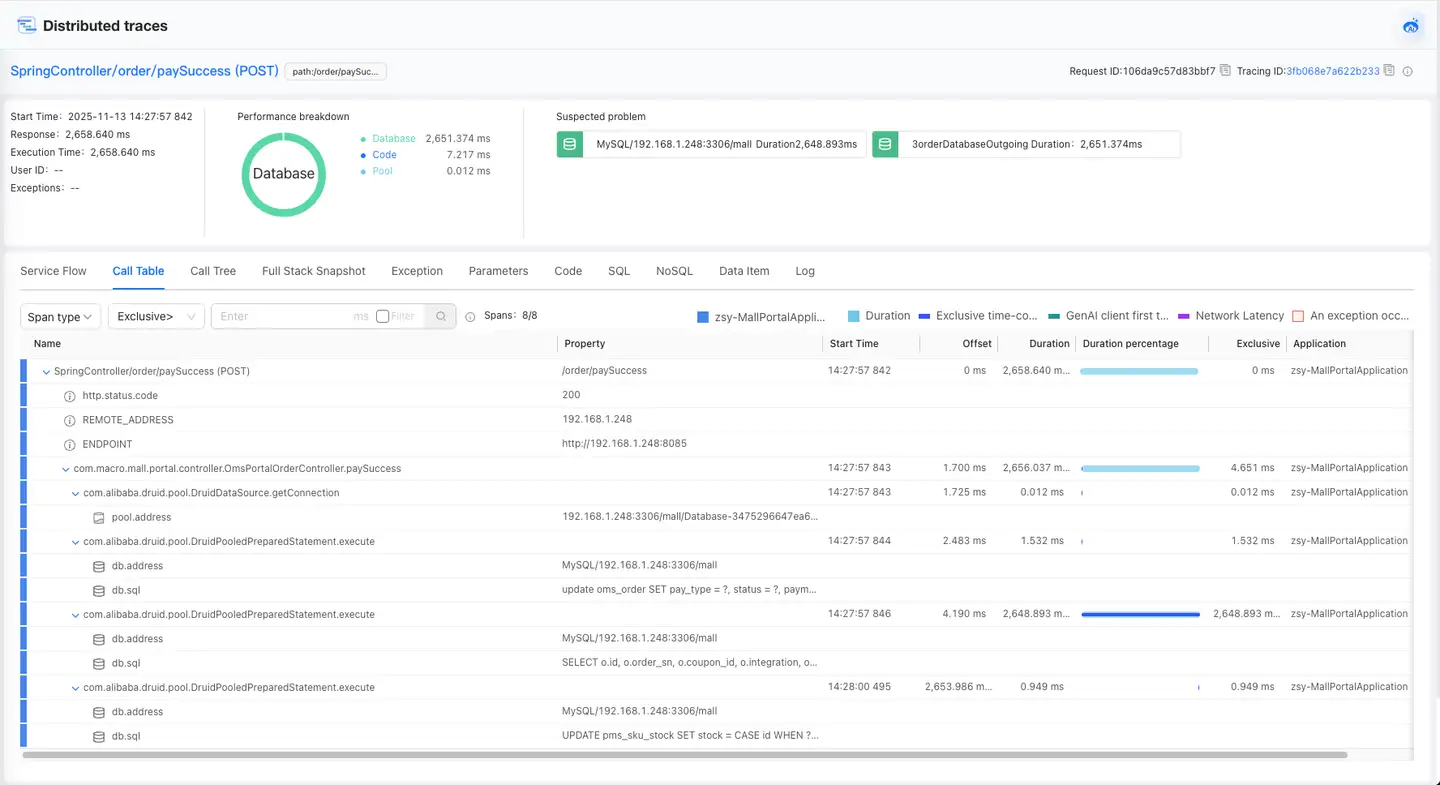This screenshot has width=1440, height=785.
Task: Open Tracing ID link 3fb068e7a622b233
Action: (1332, 71)
